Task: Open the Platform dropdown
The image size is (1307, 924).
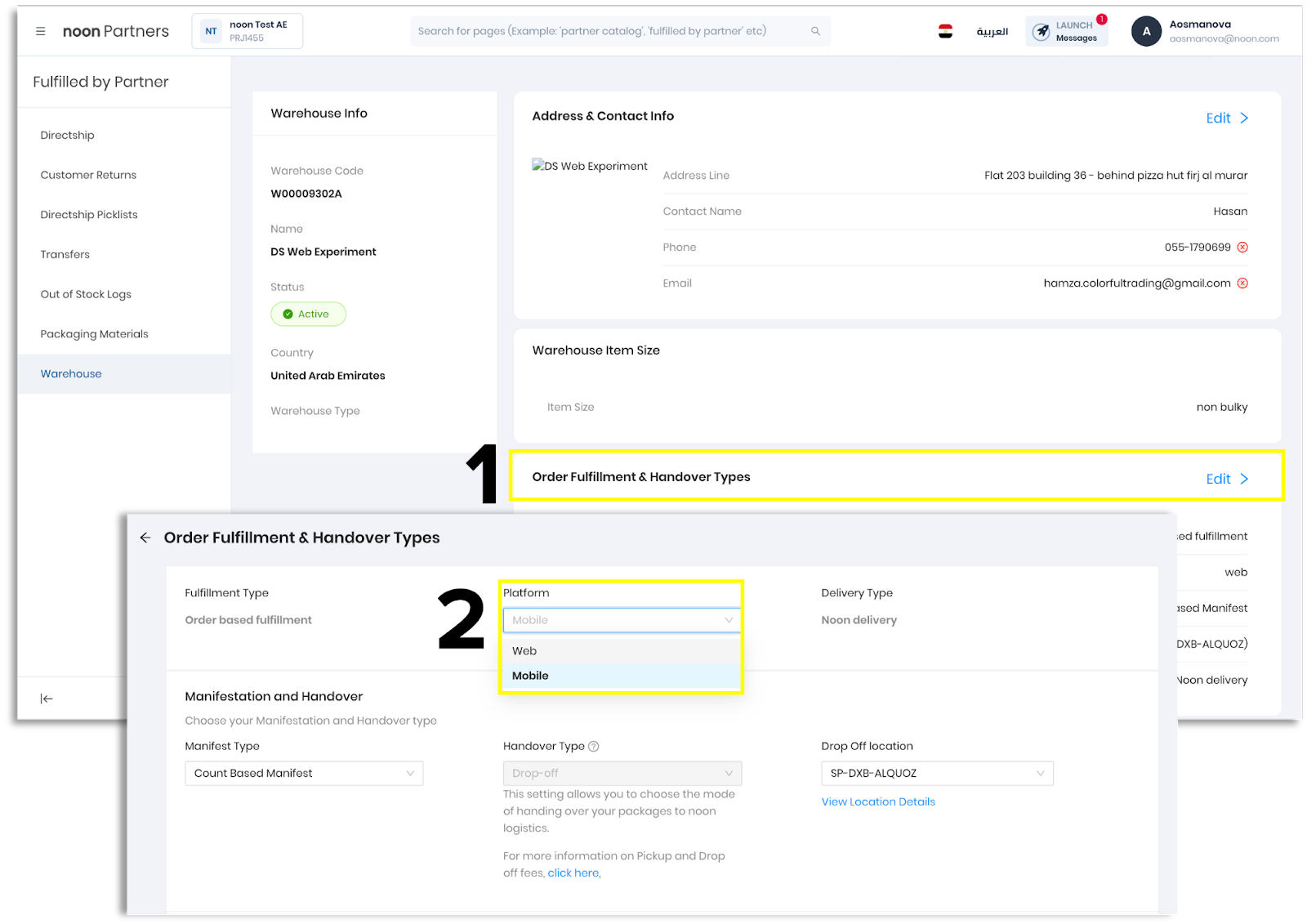Action: coord(622,620)
